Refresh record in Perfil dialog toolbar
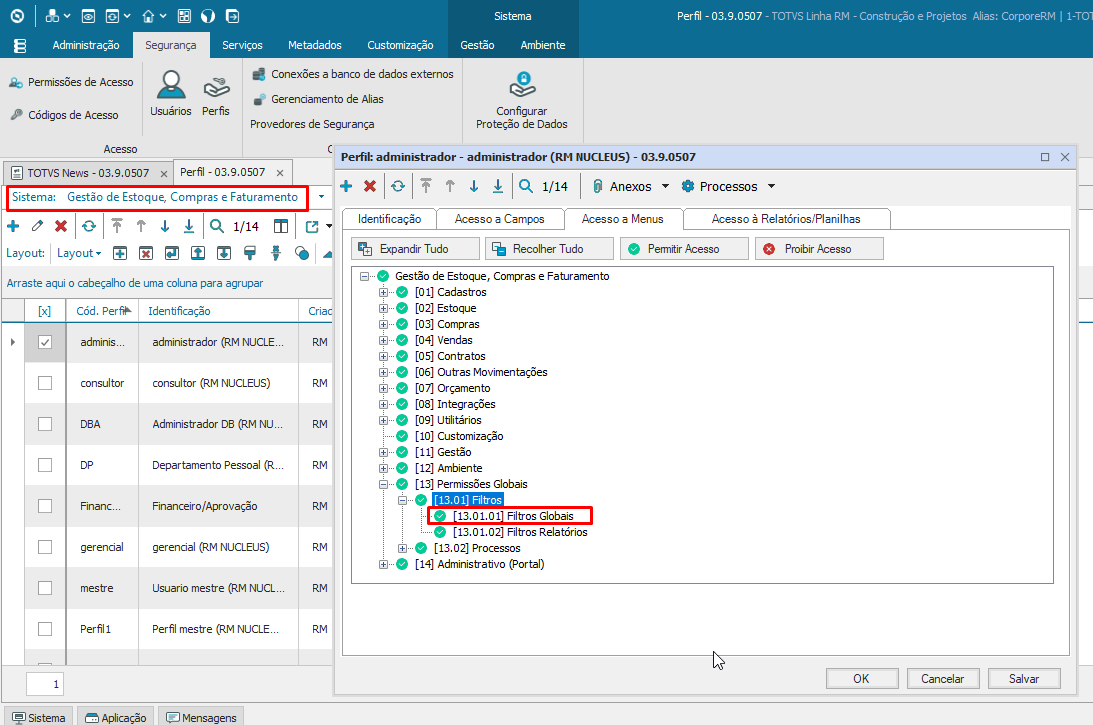Screen dimensions: 1093x725 397,186
